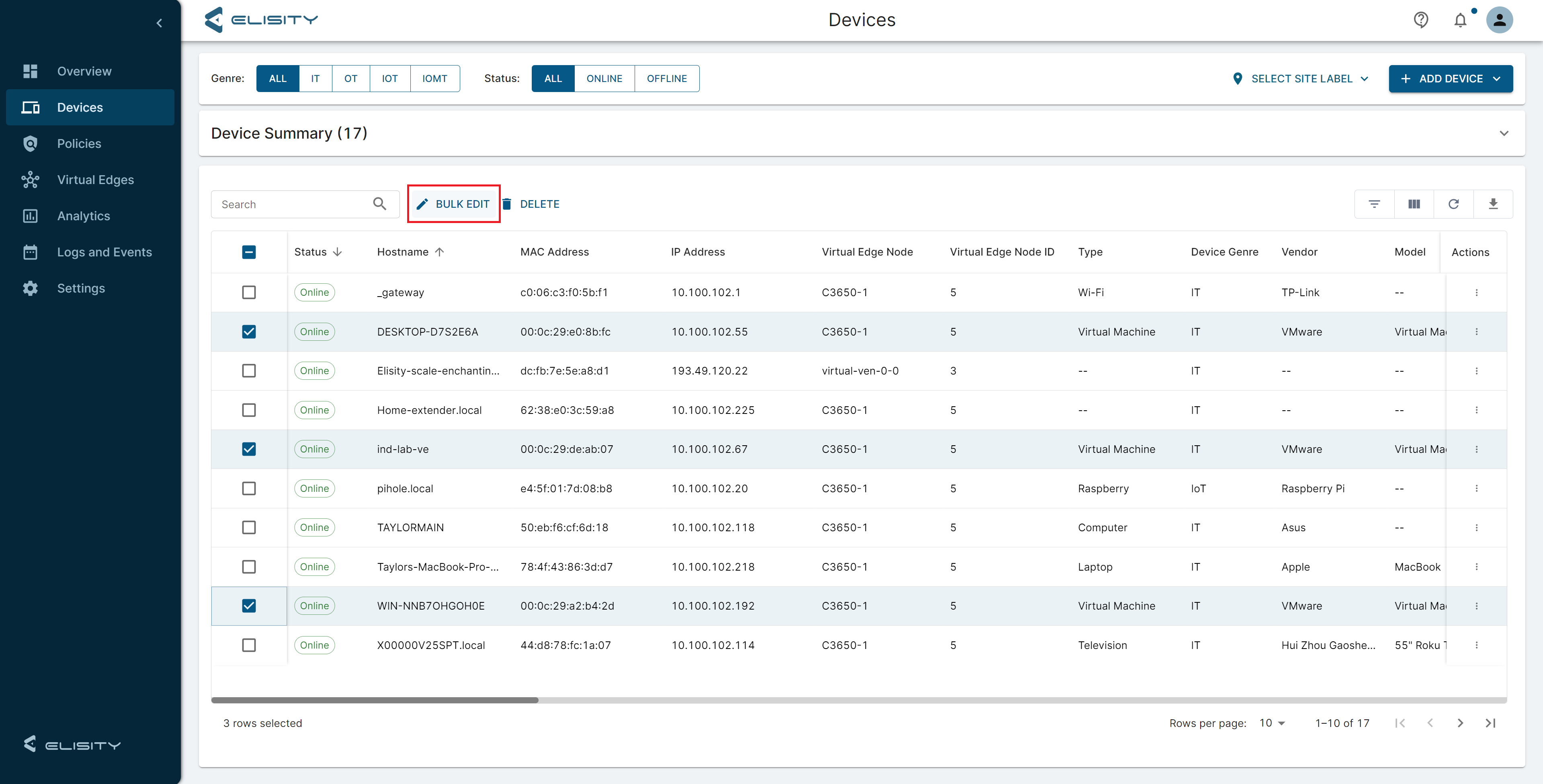The image size is (1543, 784).
Task: Switch genre filter to IOT
Action: click(390, 78)
